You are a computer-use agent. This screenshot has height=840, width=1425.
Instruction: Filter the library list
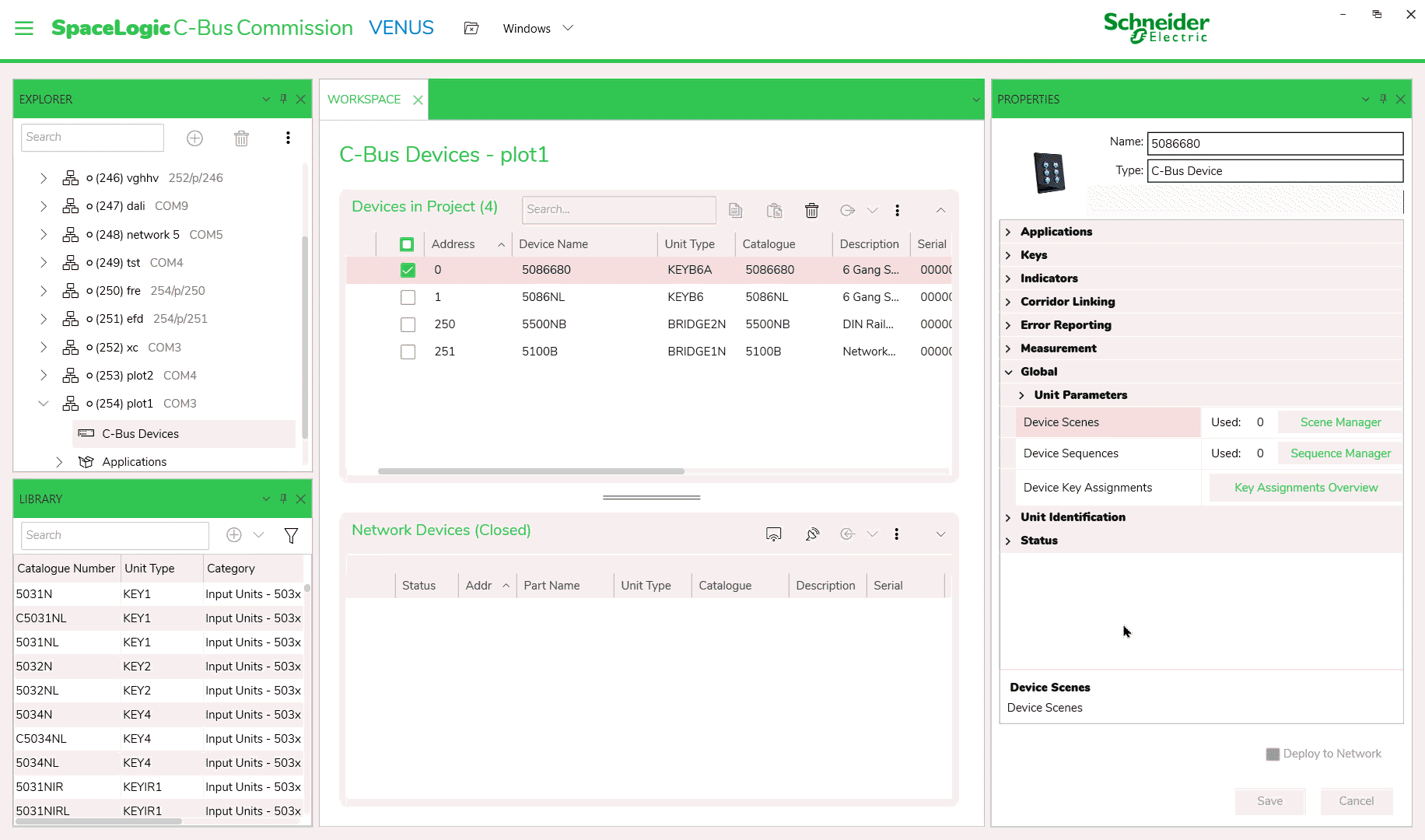(291, 535)
